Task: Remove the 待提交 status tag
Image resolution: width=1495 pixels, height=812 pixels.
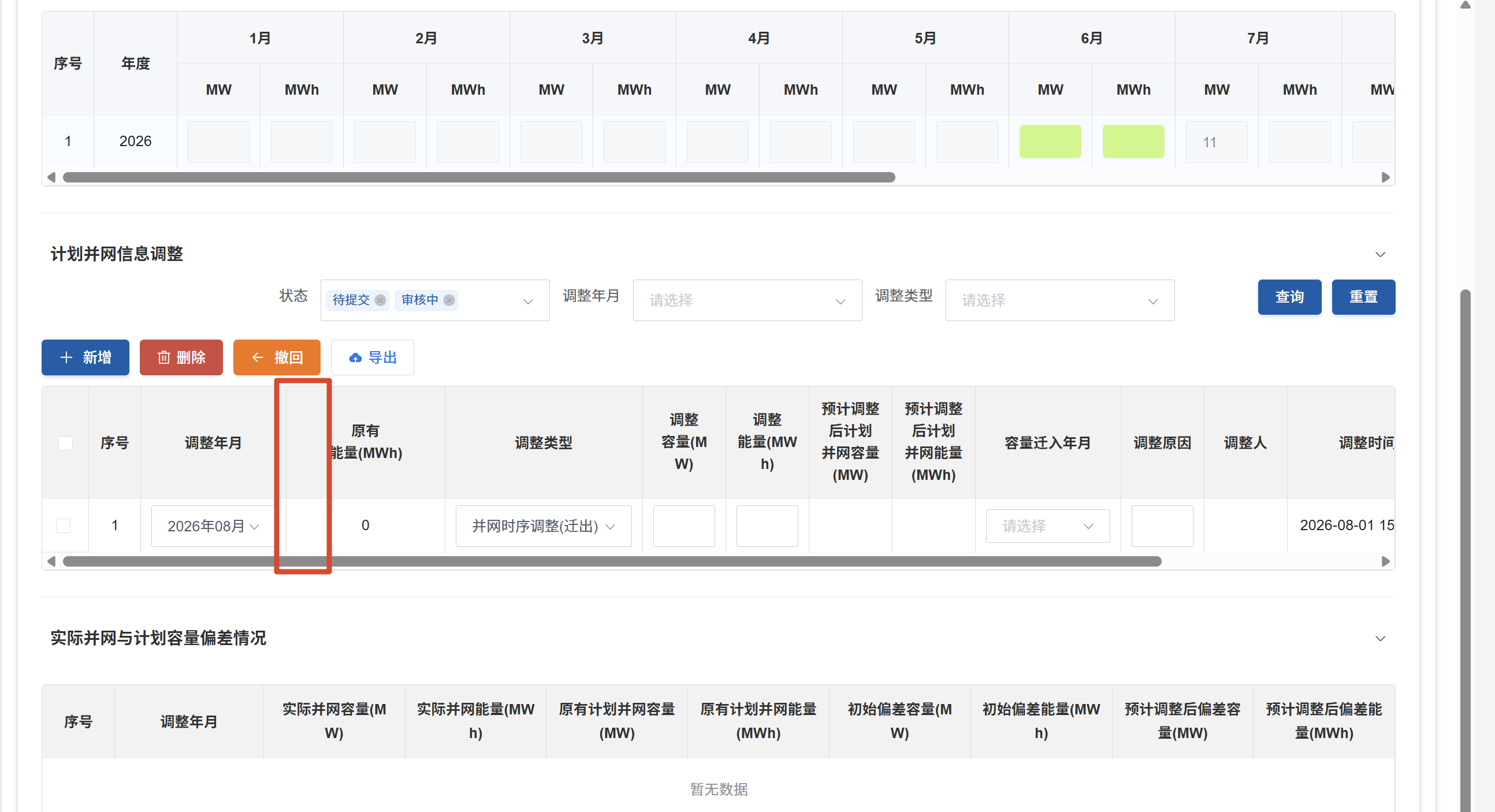Action: coord(380,300)
